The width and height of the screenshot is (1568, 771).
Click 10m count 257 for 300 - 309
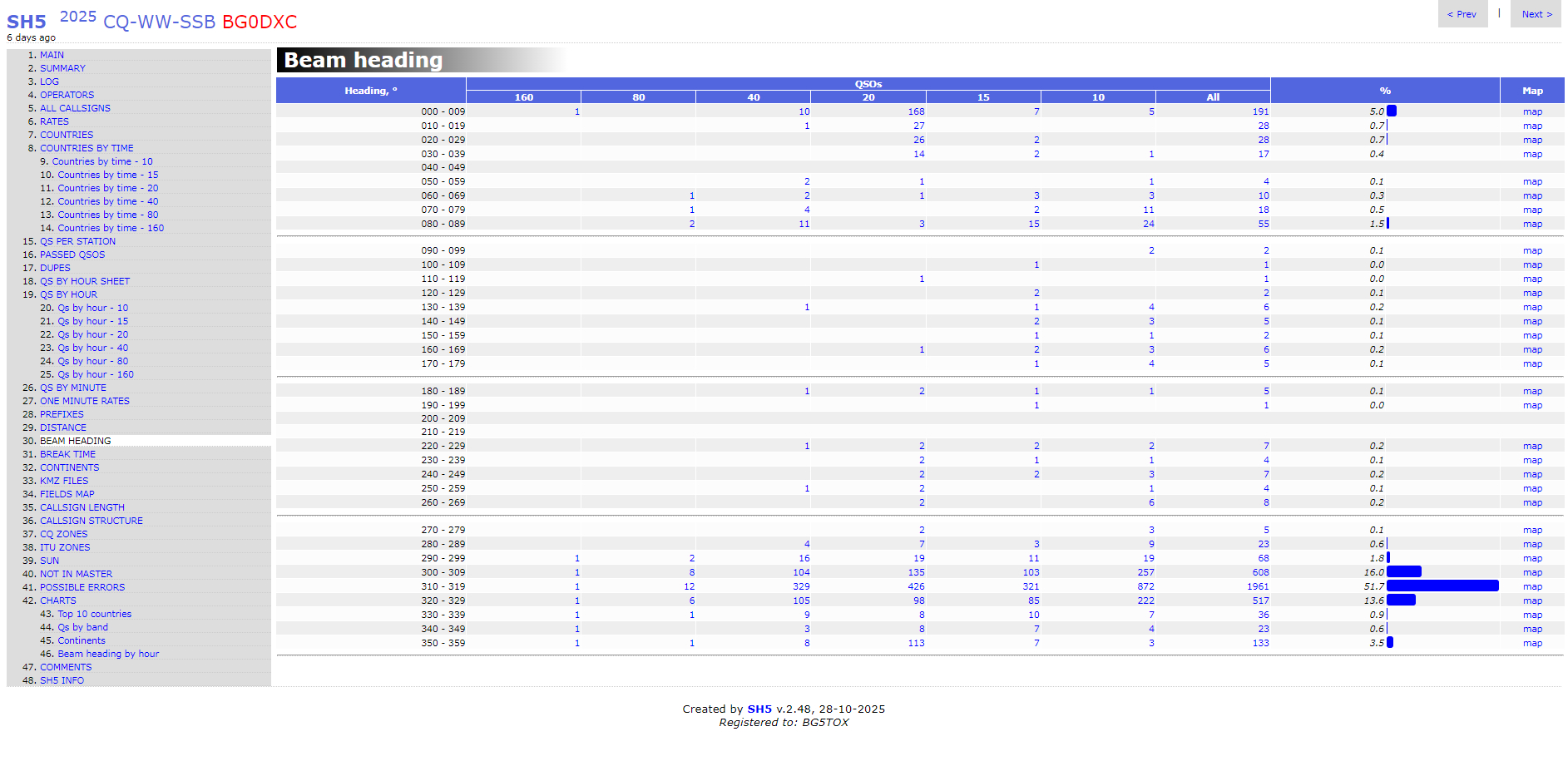pyautogui.click(x=1145, y=572)
